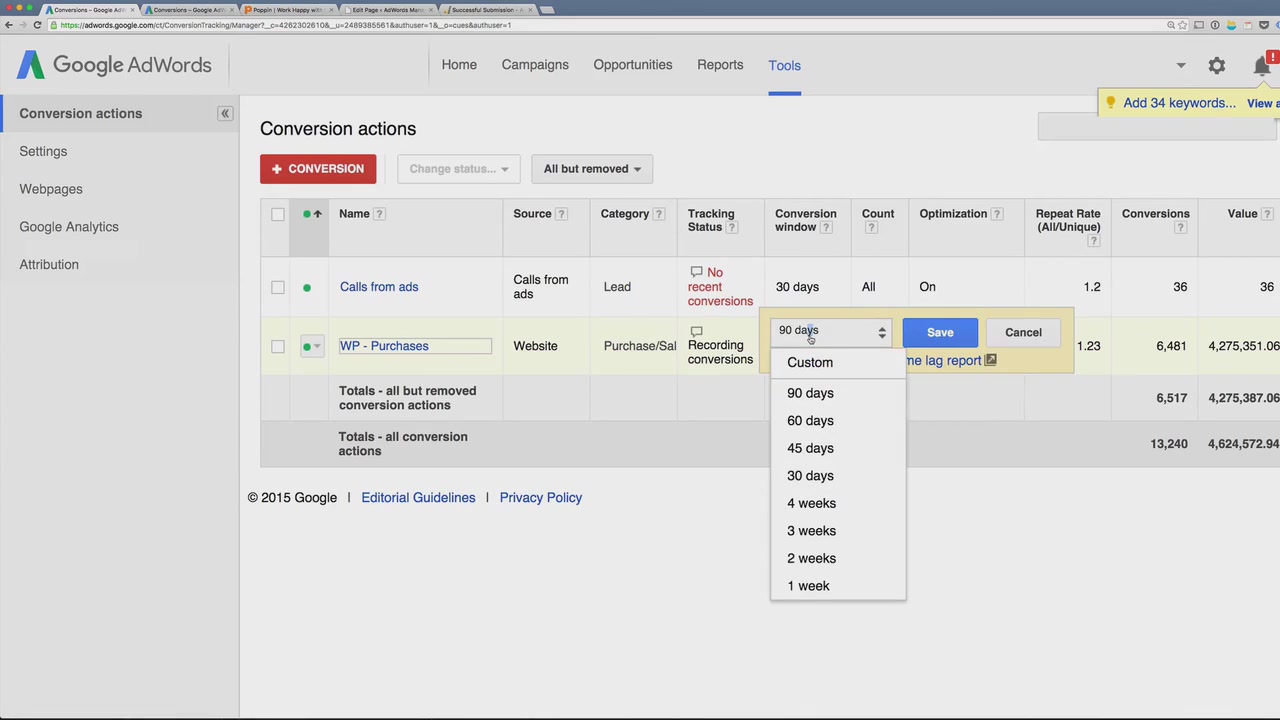The image size is (1280, 720).
Task: Click the Conversion window help icon
Action: 826,228
